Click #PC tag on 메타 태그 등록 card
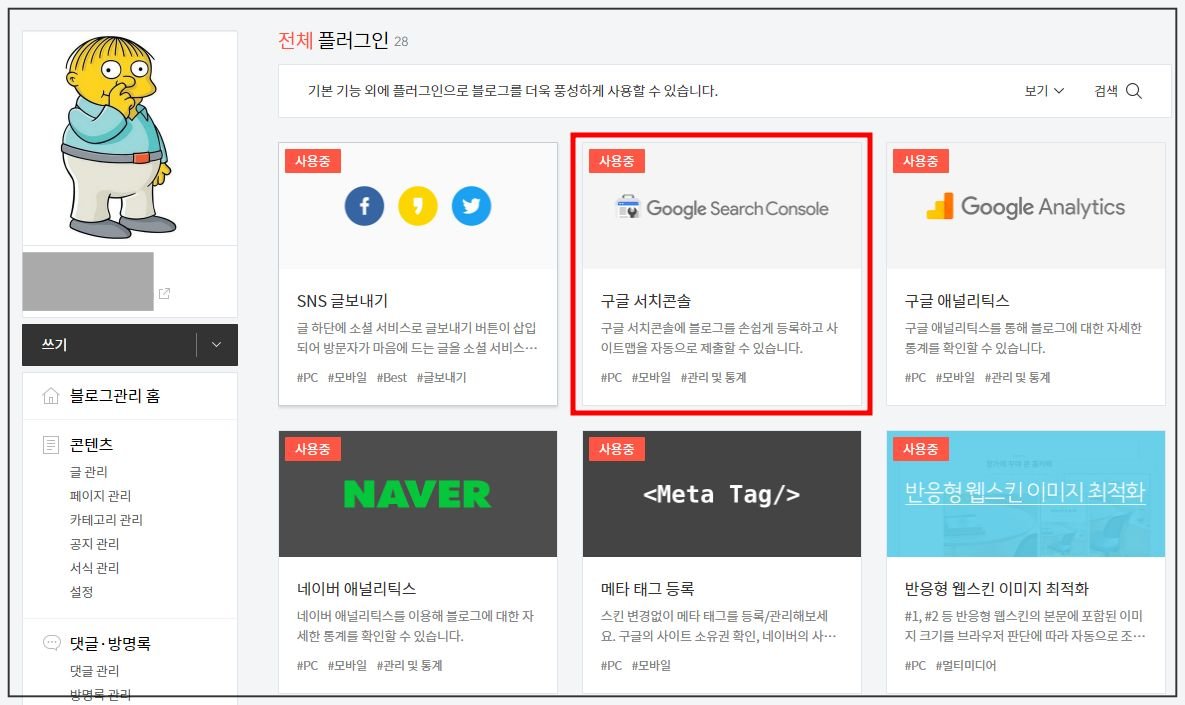The width and height of the screenshot is (1185, 705). (611, 666)
